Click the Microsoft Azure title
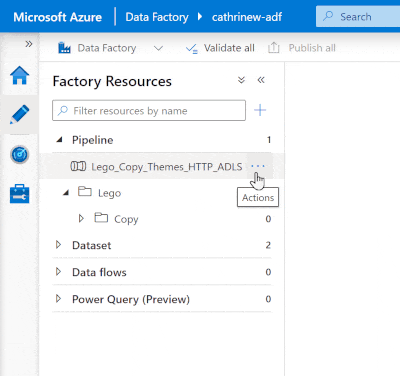This screenshot has height=376, width=400. [x=58, y=17]
